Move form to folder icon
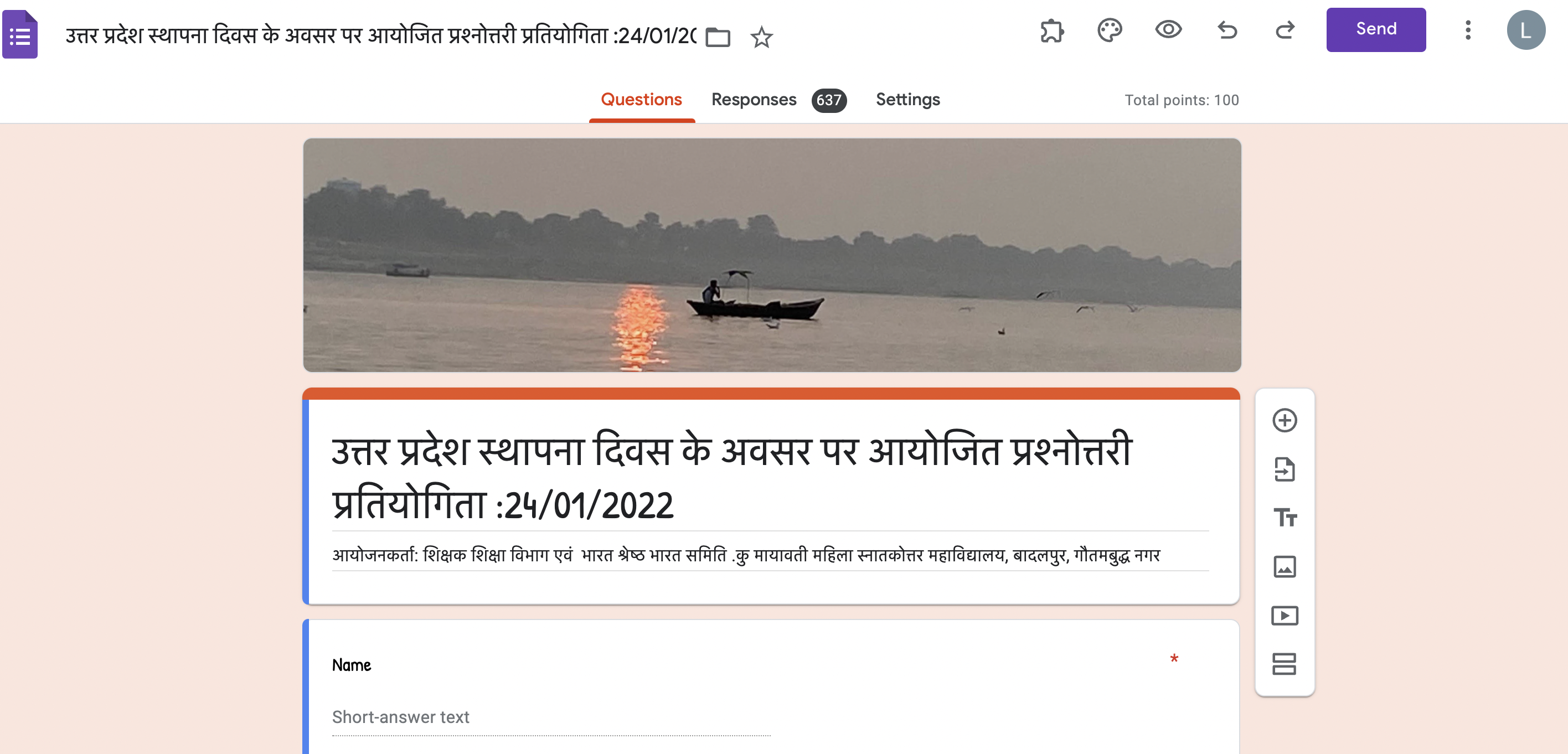1568x754 pixels. click(718, 37)
